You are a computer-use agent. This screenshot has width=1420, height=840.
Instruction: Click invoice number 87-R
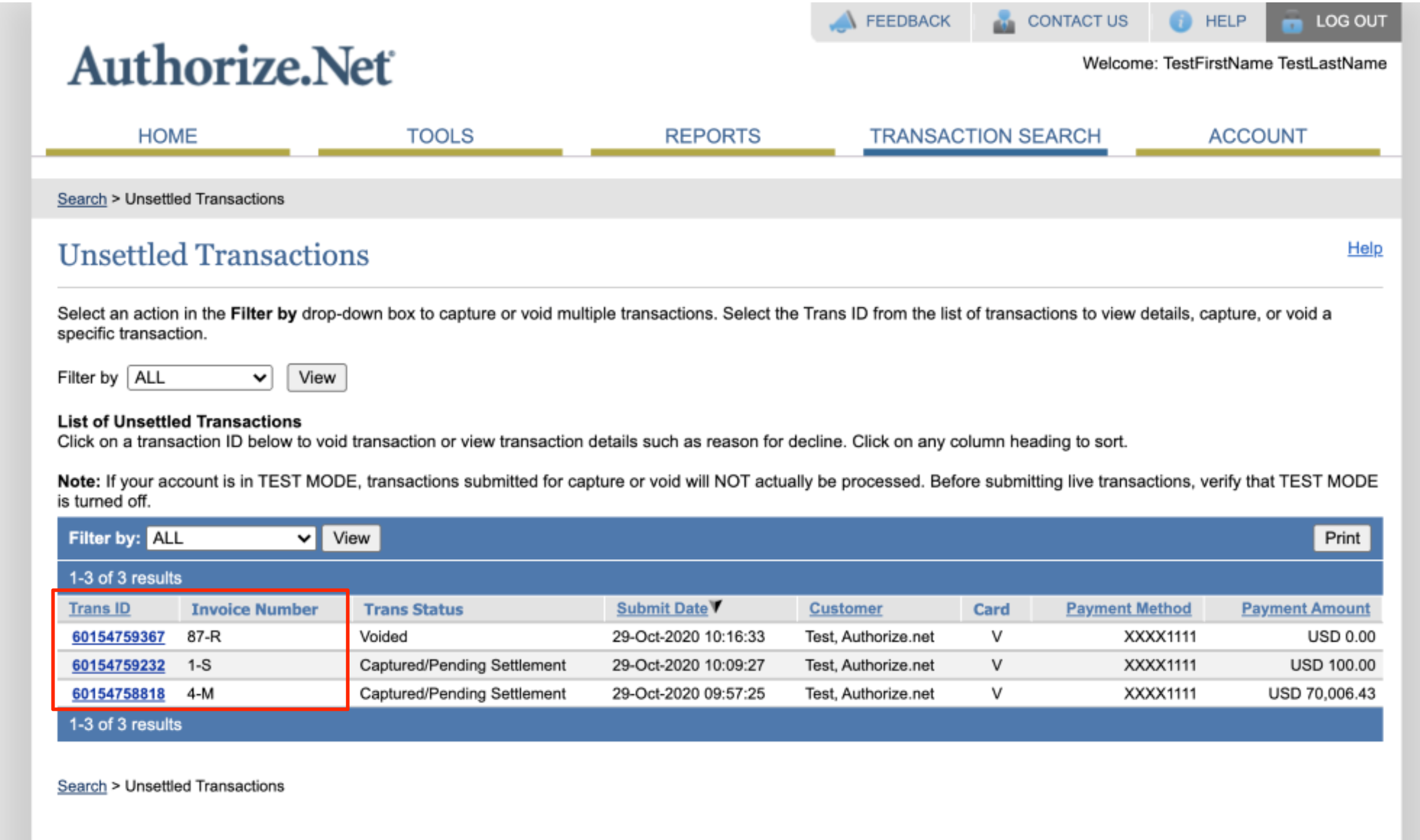coord(204,637)
